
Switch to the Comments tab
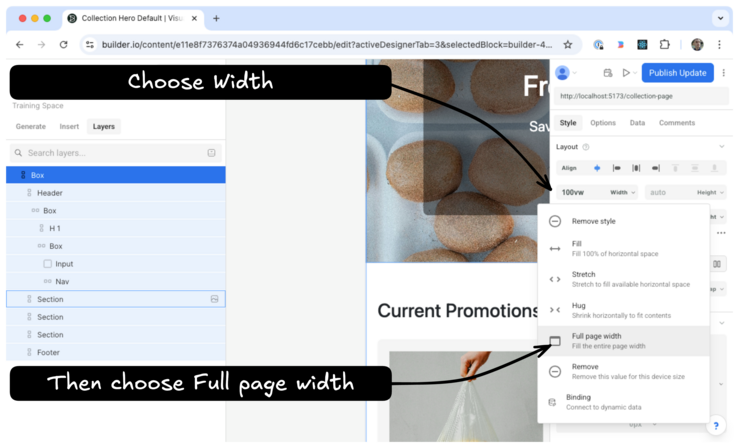(677, 123)
